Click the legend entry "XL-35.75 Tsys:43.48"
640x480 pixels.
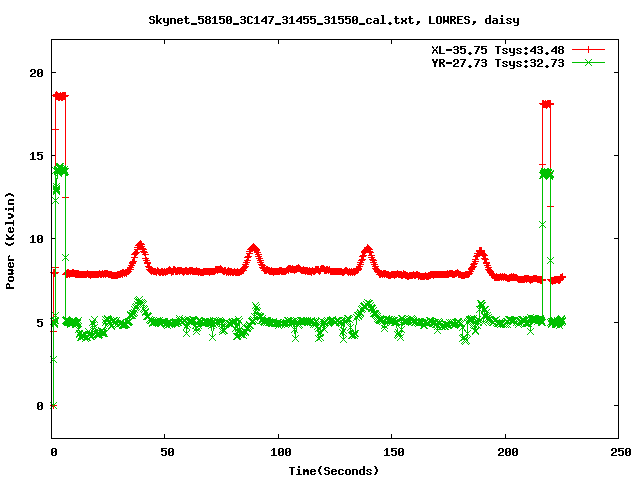(498, 50)
